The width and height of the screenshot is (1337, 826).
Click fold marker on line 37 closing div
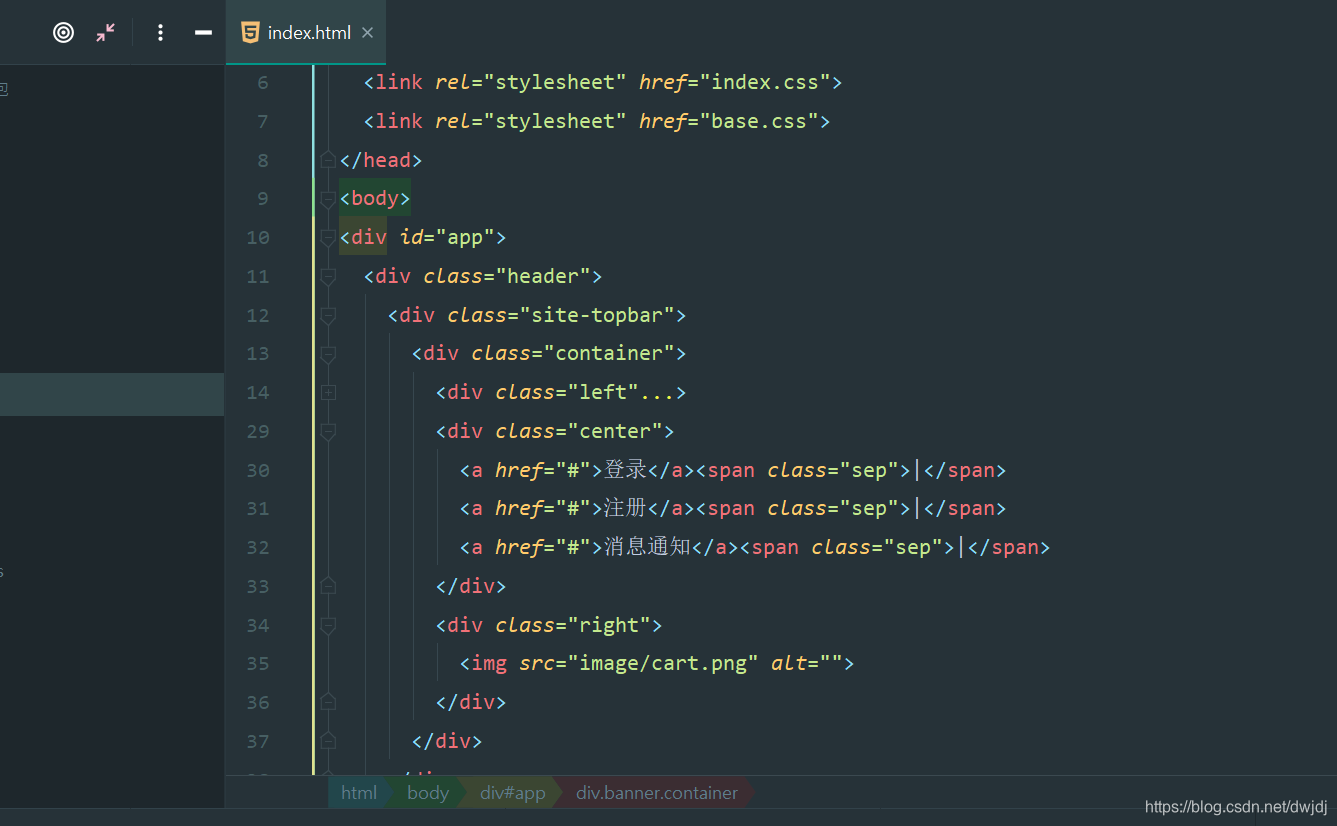click(x=328, y=741)
